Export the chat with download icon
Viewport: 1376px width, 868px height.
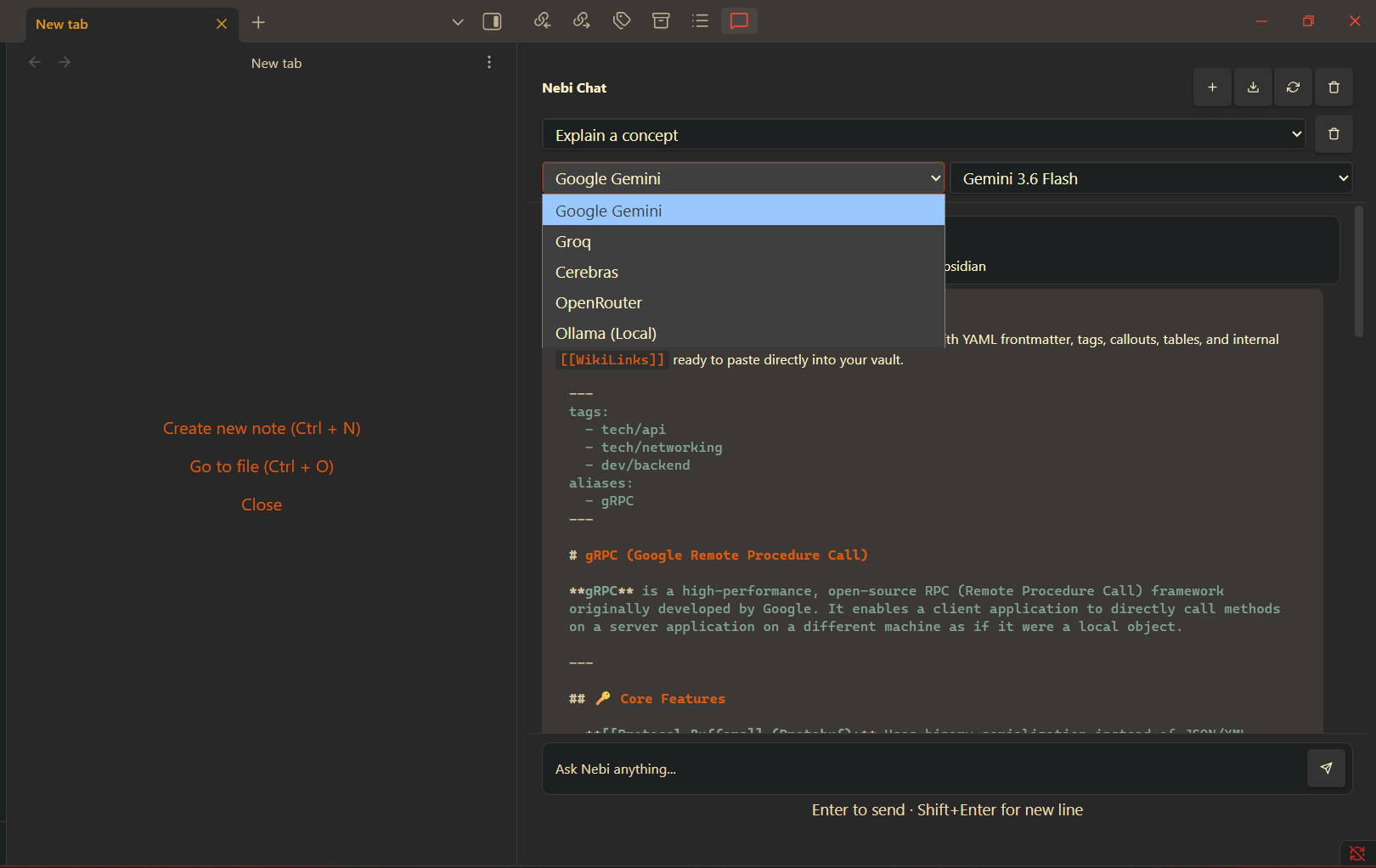pyautogui.click(x=1253, y=87)
